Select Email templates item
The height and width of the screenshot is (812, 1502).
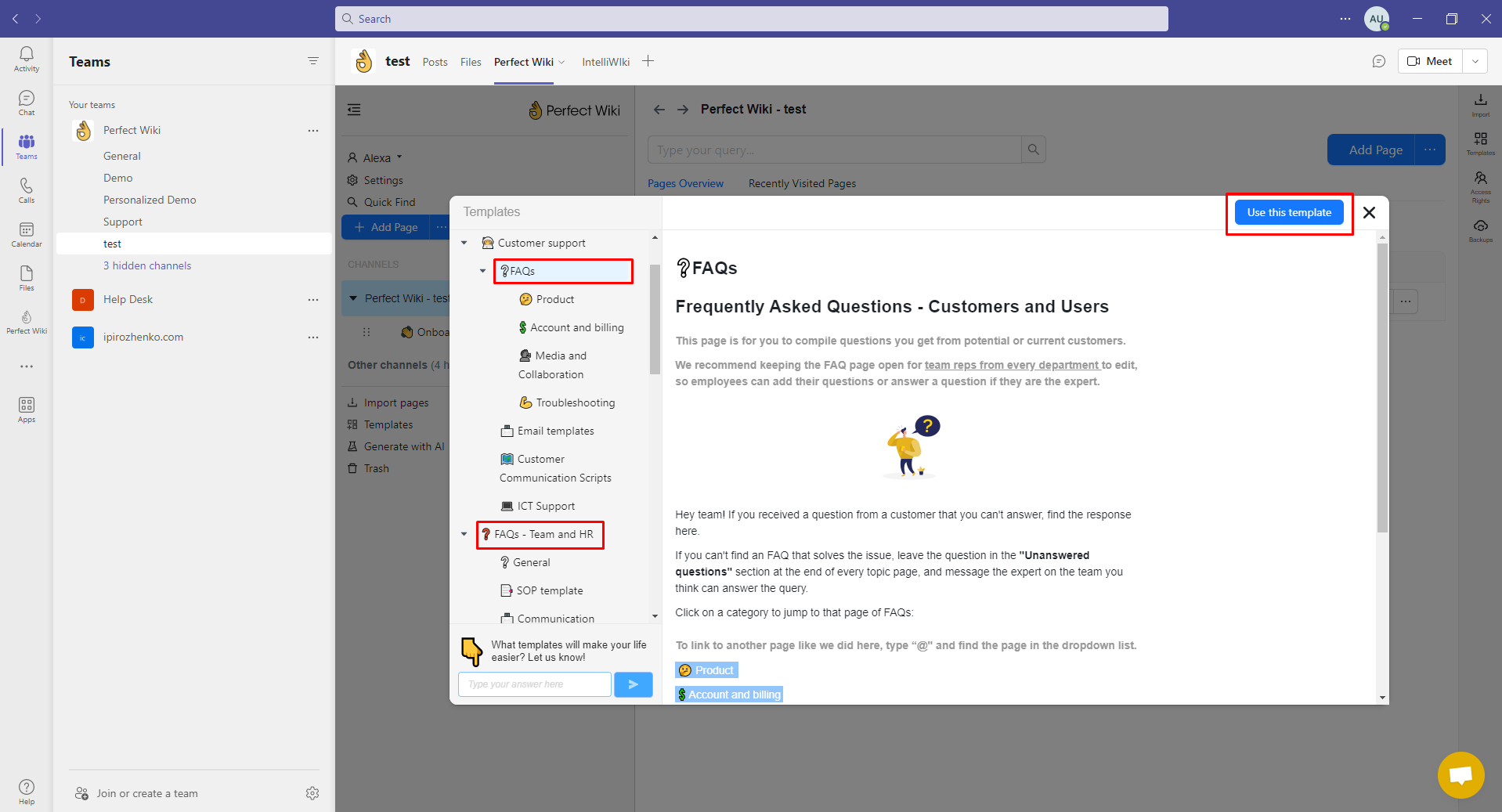coord(547,431)
